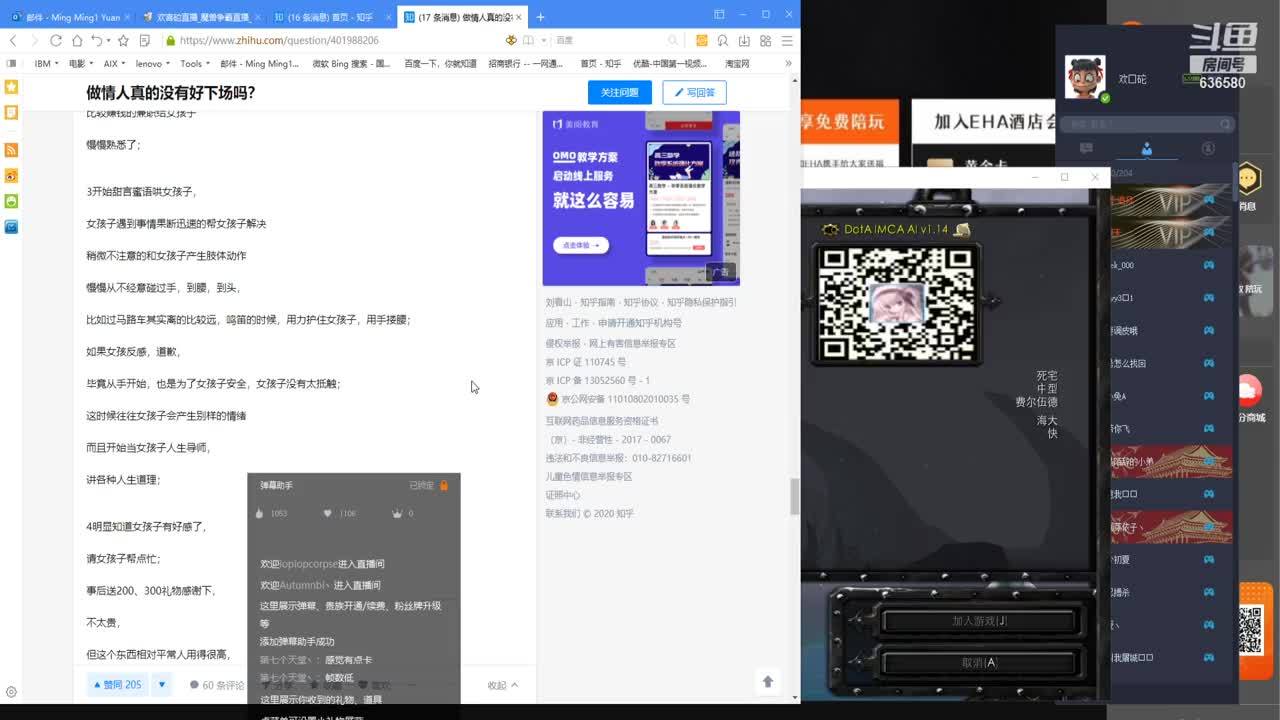Click back-to-top arrow on Zhihu page
Screen dimensions: 1280x720
click(768, 681)
